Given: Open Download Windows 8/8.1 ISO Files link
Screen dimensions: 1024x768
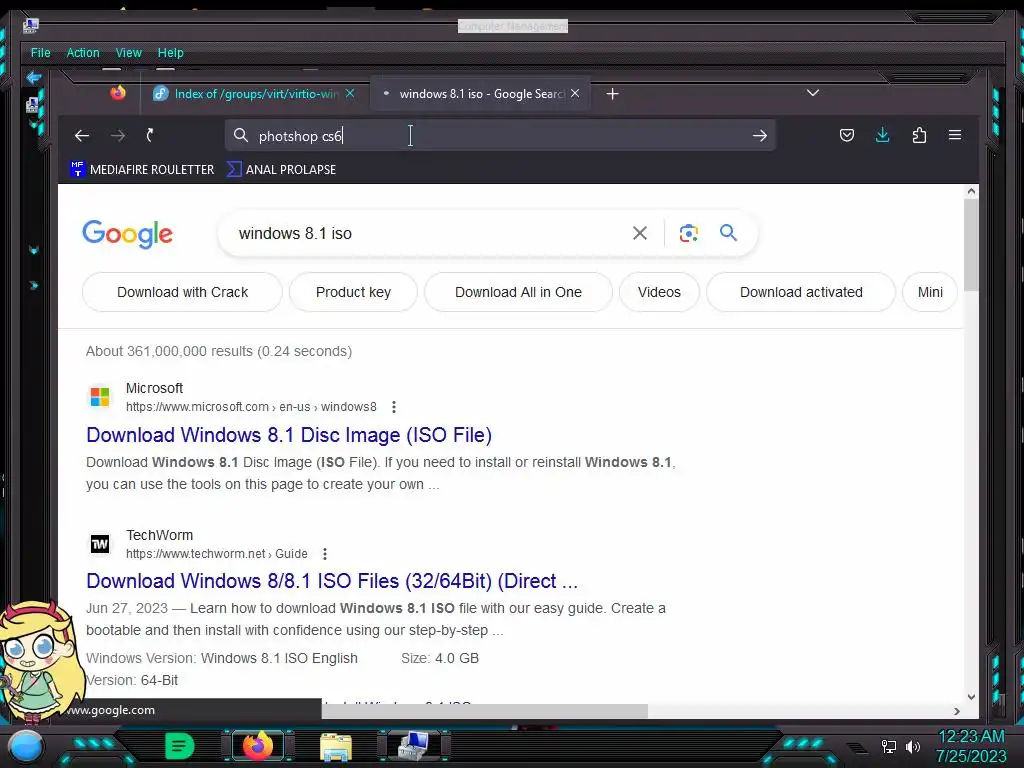Looking at the screenshot, I should tap(332, 581).
